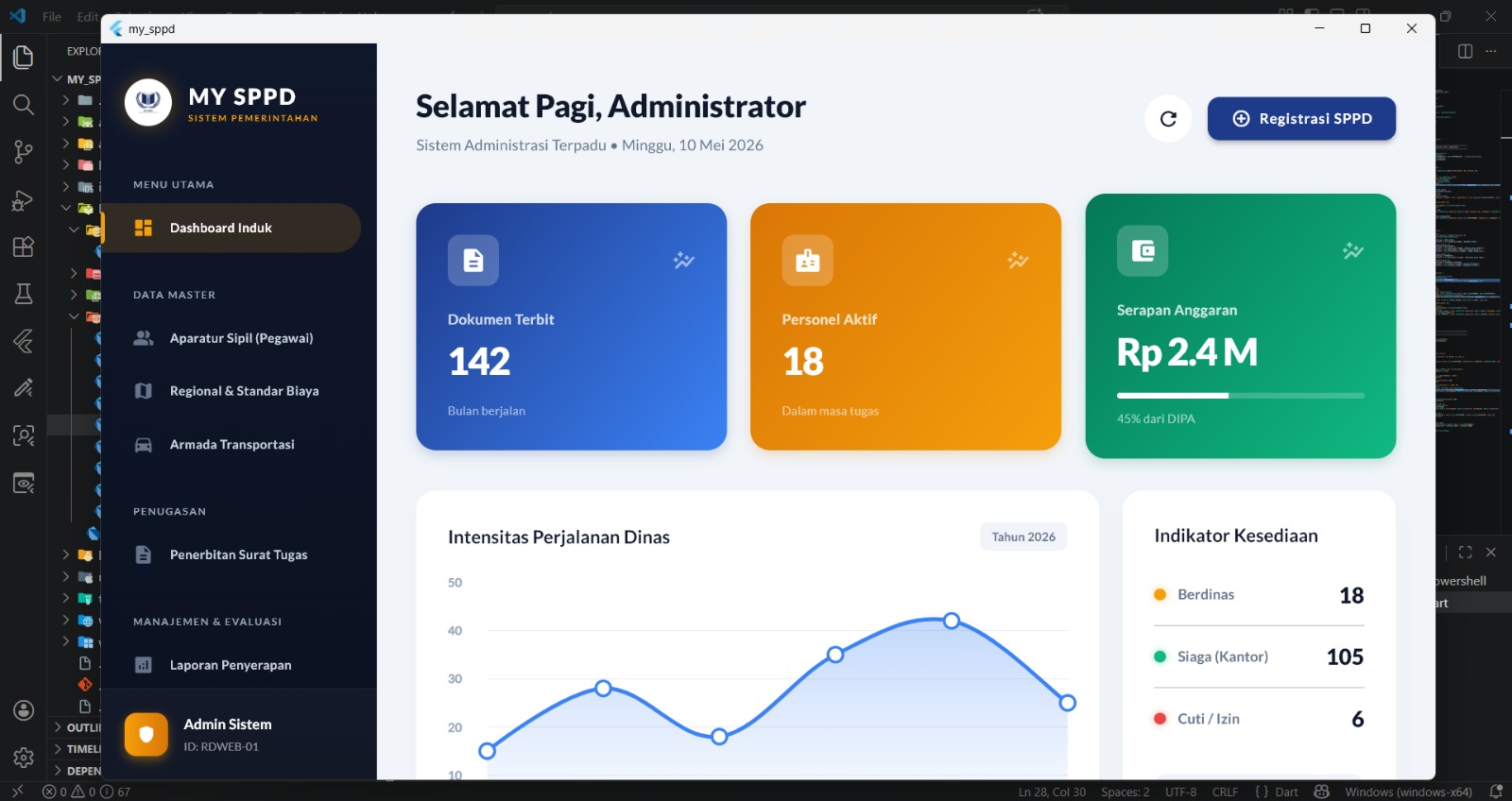
Task: Click the refresh icon button in dashboard header
Action: pos(1168,118)
